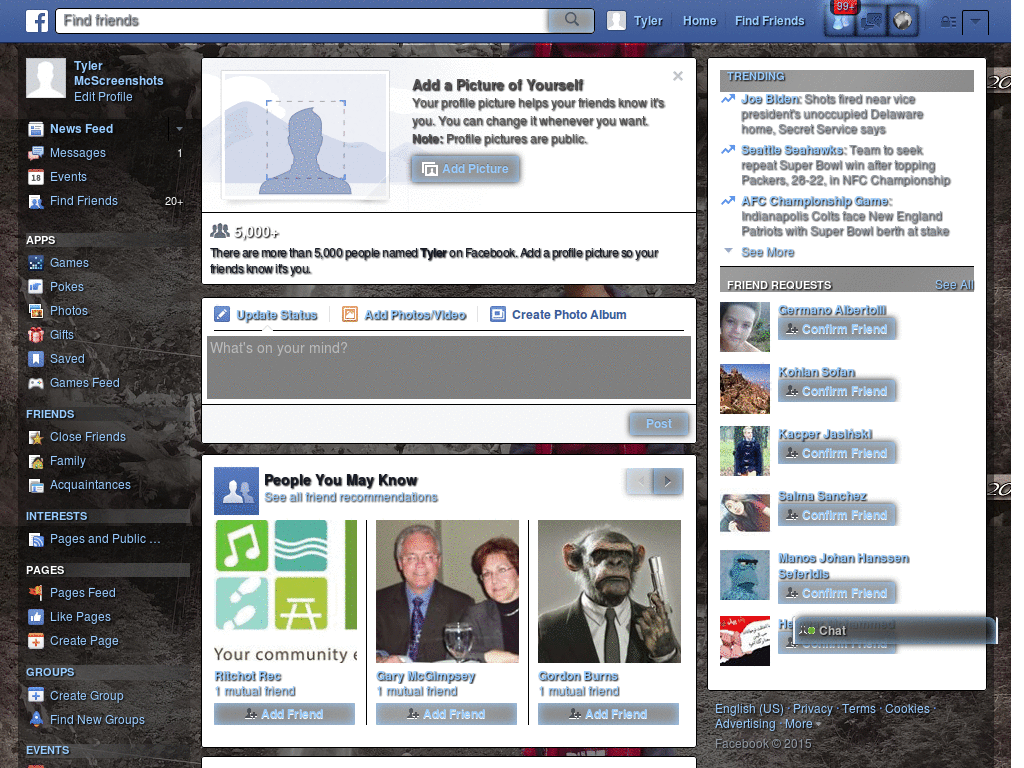Confirm friend request from Kacper Jasiński
1024x768 pixels.
click(x=837, y=454)
